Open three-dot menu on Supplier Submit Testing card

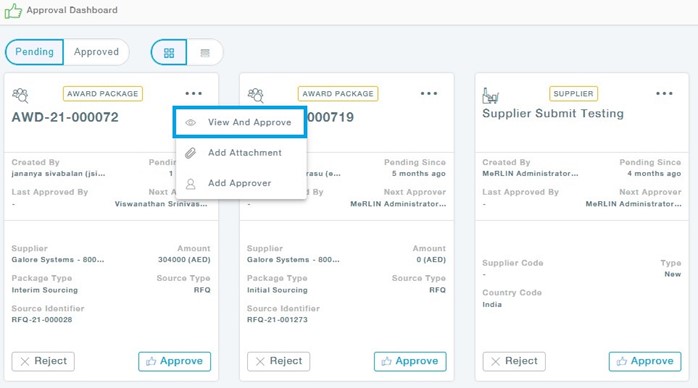(x=664, y=93)
